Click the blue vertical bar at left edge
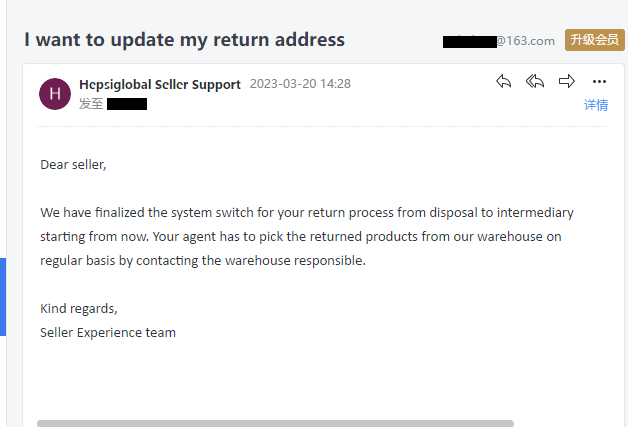 (3, 297)
